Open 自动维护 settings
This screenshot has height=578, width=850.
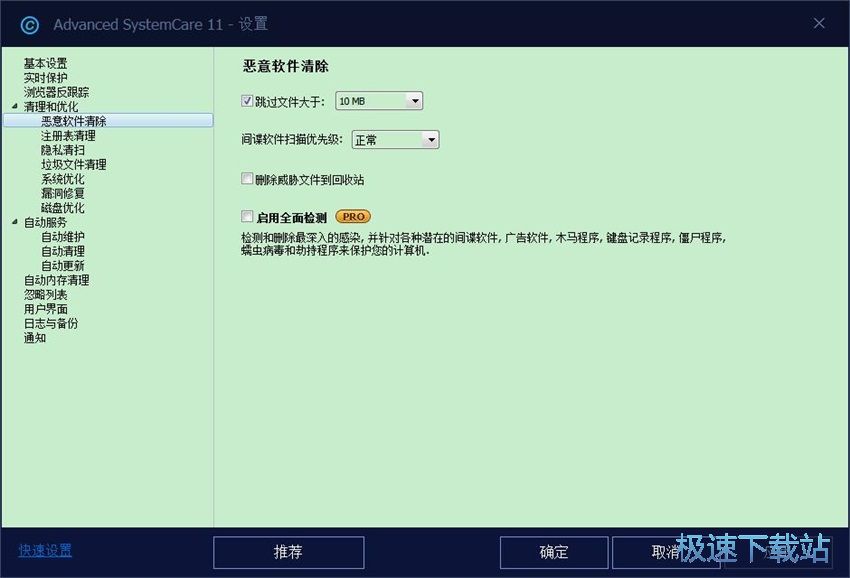click(x=62, y=236)
